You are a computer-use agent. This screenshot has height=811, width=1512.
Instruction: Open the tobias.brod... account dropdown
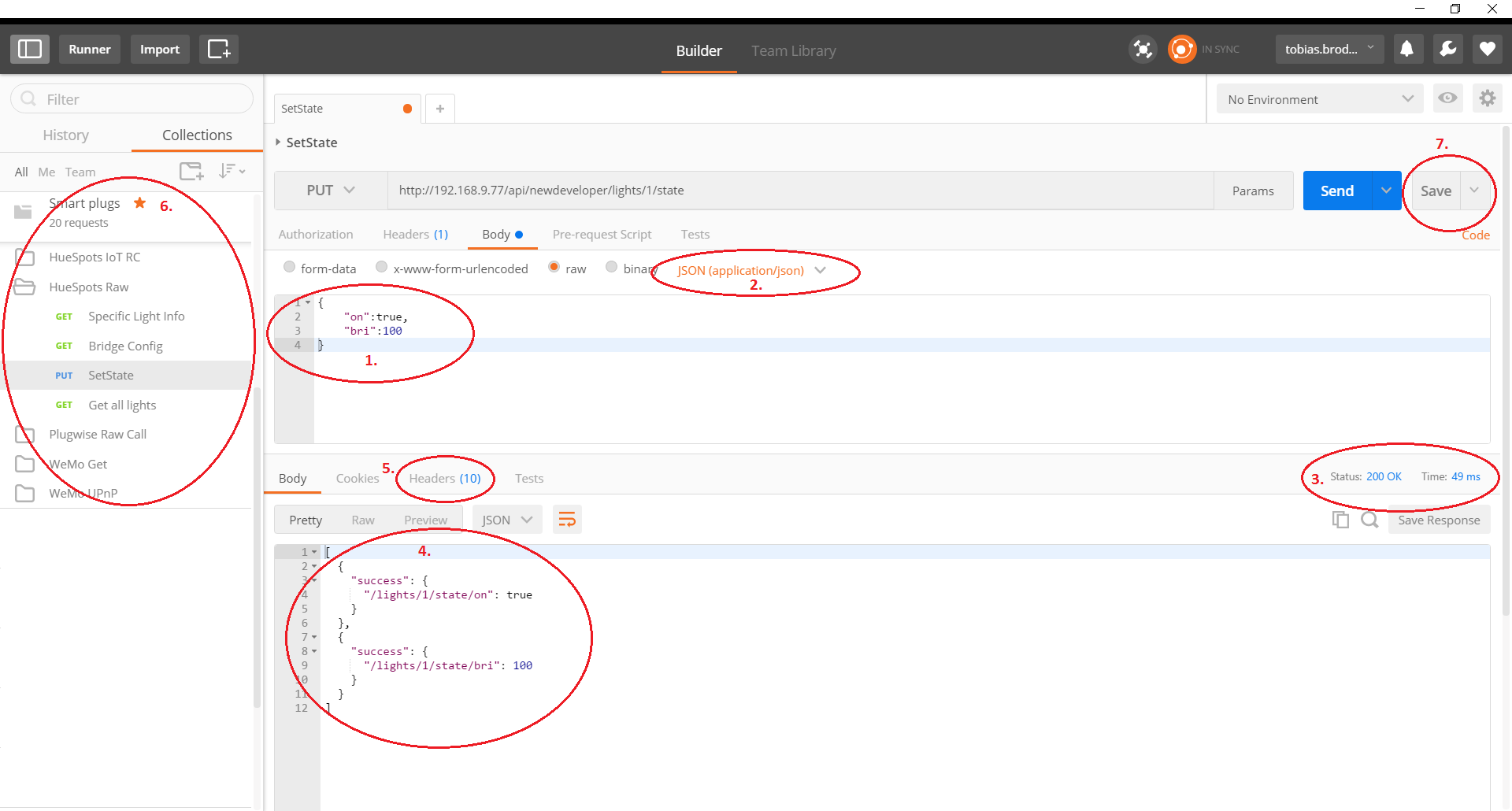pos(1329,49)
